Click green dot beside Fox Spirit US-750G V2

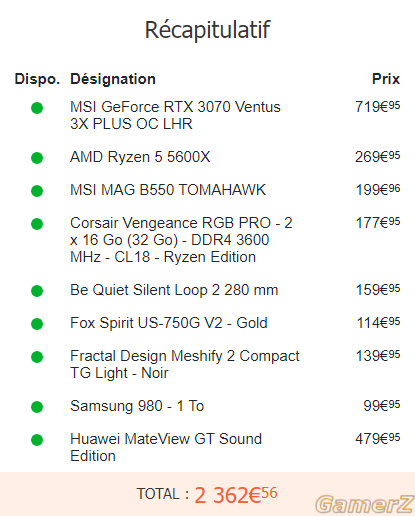pos(37,324)
